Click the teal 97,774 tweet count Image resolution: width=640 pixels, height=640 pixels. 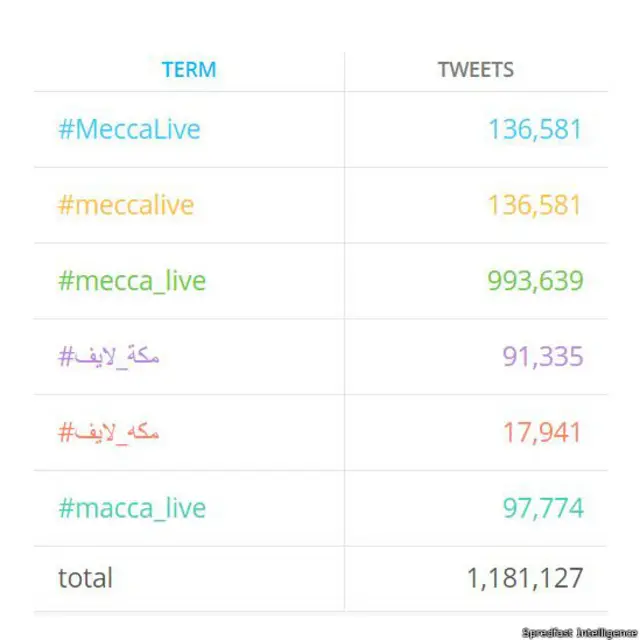point(542,508)
